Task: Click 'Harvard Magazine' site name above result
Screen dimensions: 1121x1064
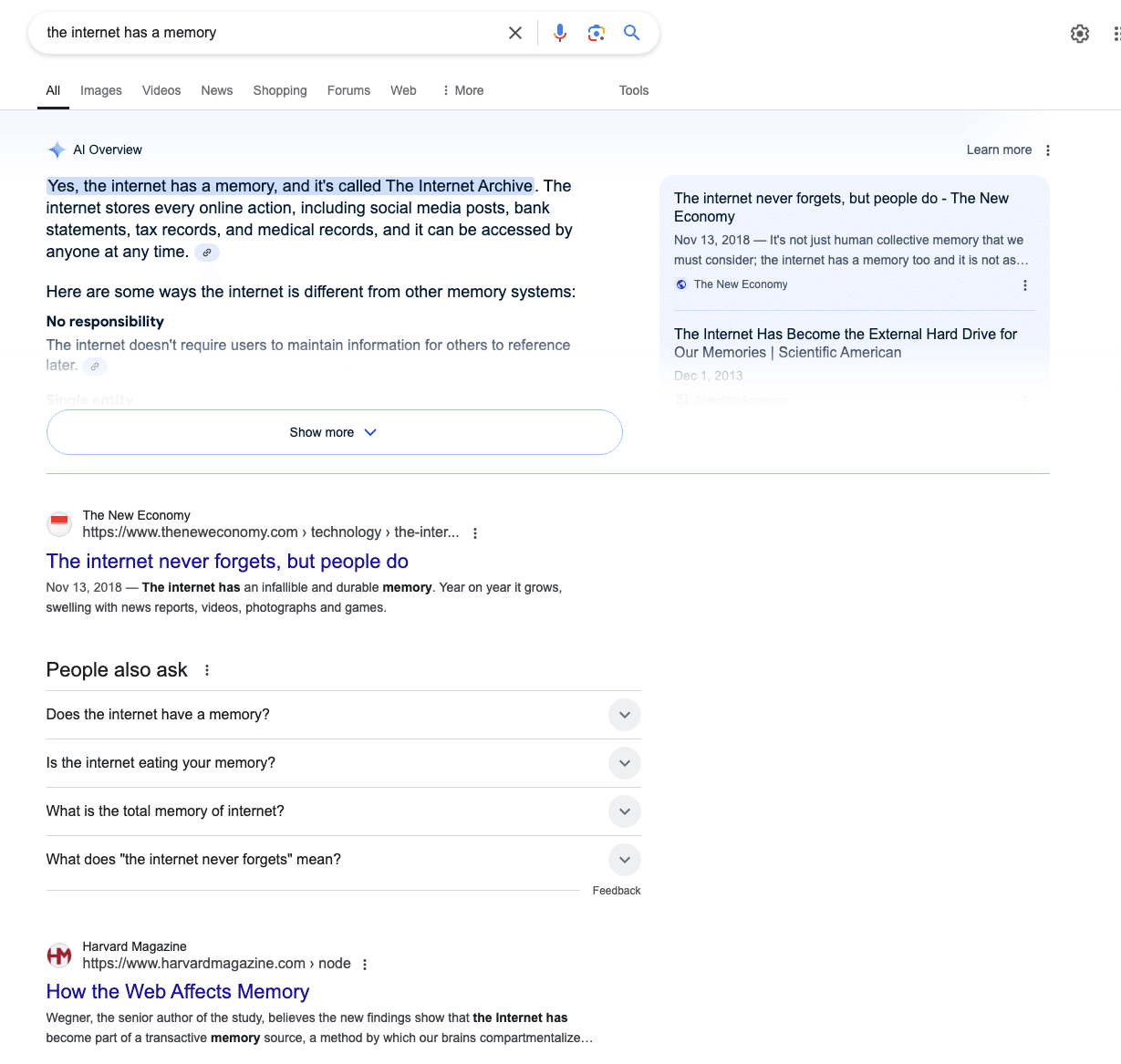Action: pyautogui.click(x=135, y=946)
